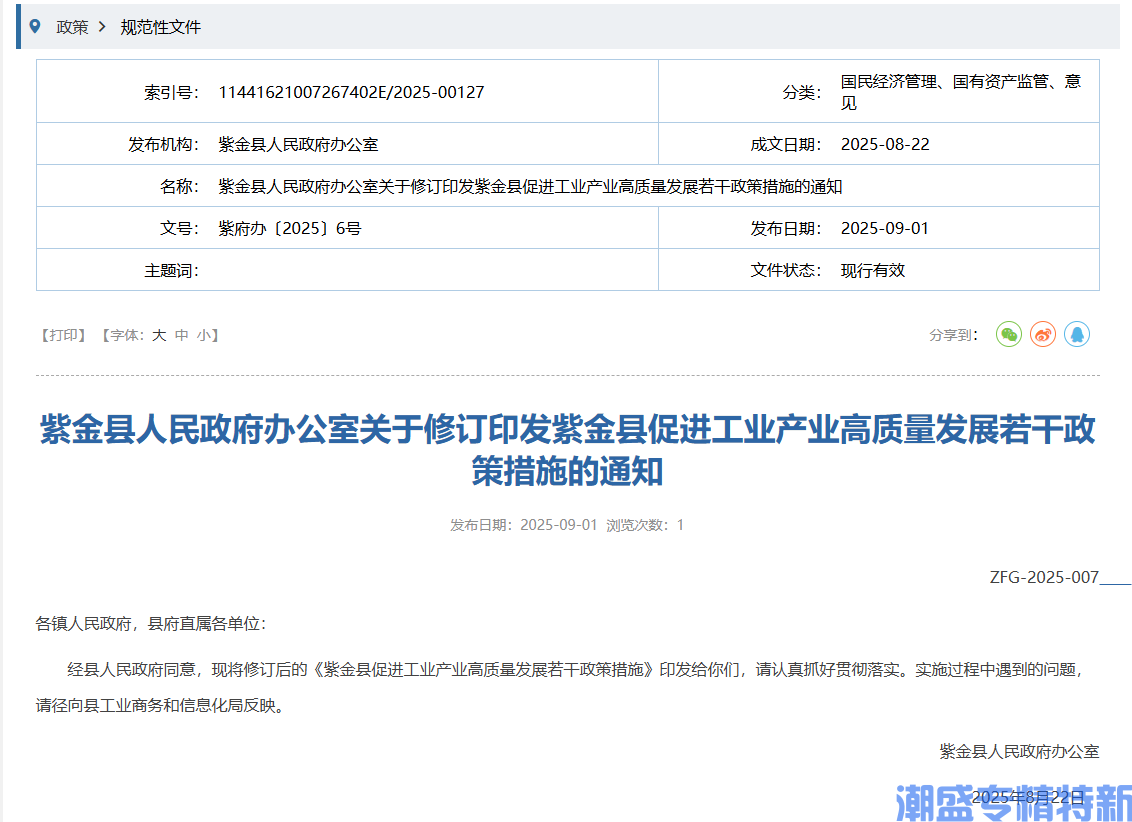Click the large blue article headline
1132x822 pixels.
567,450
